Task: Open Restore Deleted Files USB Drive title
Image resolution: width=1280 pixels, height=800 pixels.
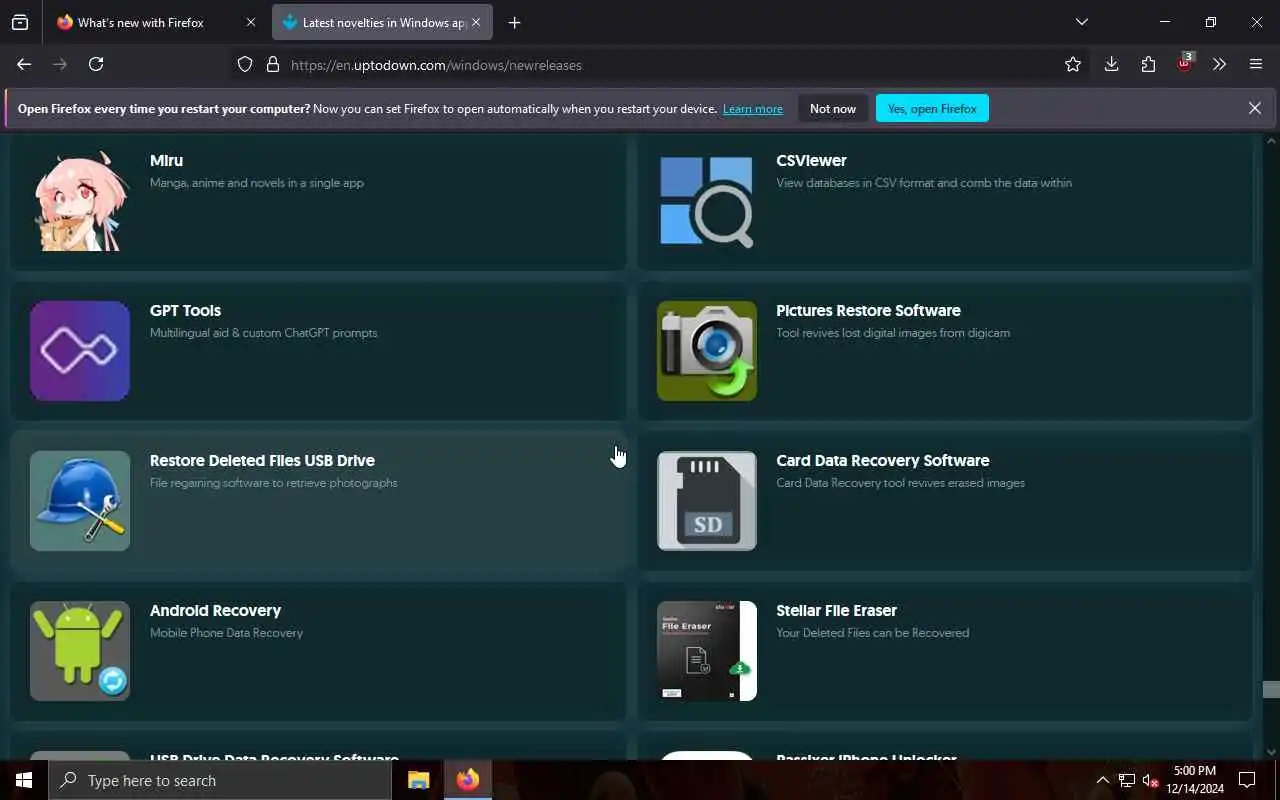Action: (262, 460)
